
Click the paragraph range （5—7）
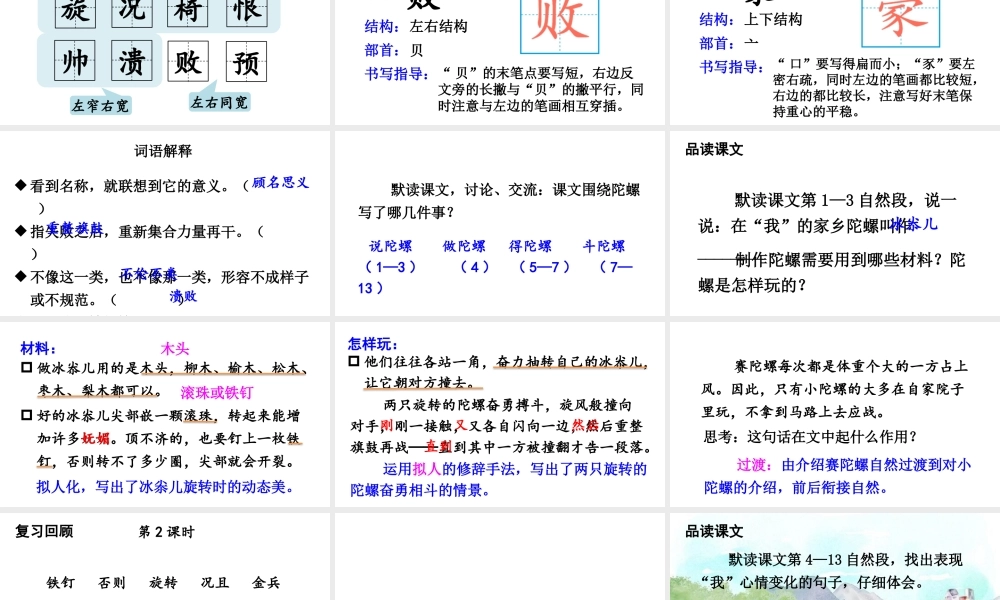[544, 267]
